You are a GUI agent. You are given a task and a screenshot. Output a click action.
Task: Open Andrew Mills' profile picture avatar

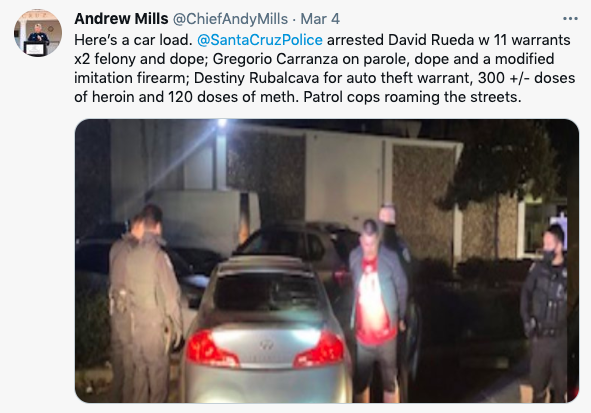pyautogui.click(x=38, y=33)
